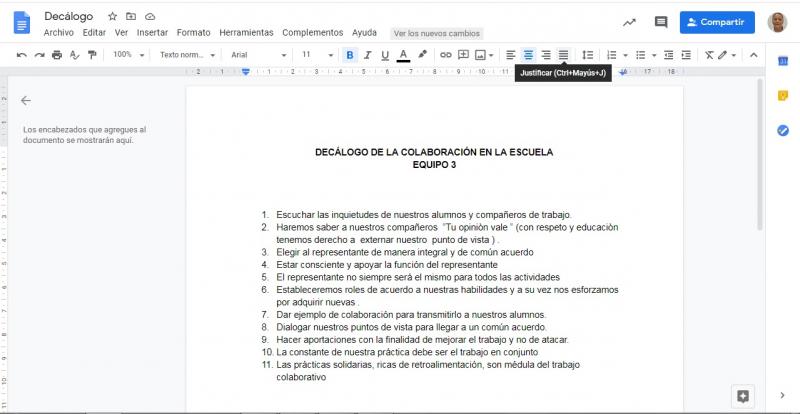Image resolution: width=800 pixels, height=414 pixels.
Task: Open highlight color marker tool
Action: [422, 55]
